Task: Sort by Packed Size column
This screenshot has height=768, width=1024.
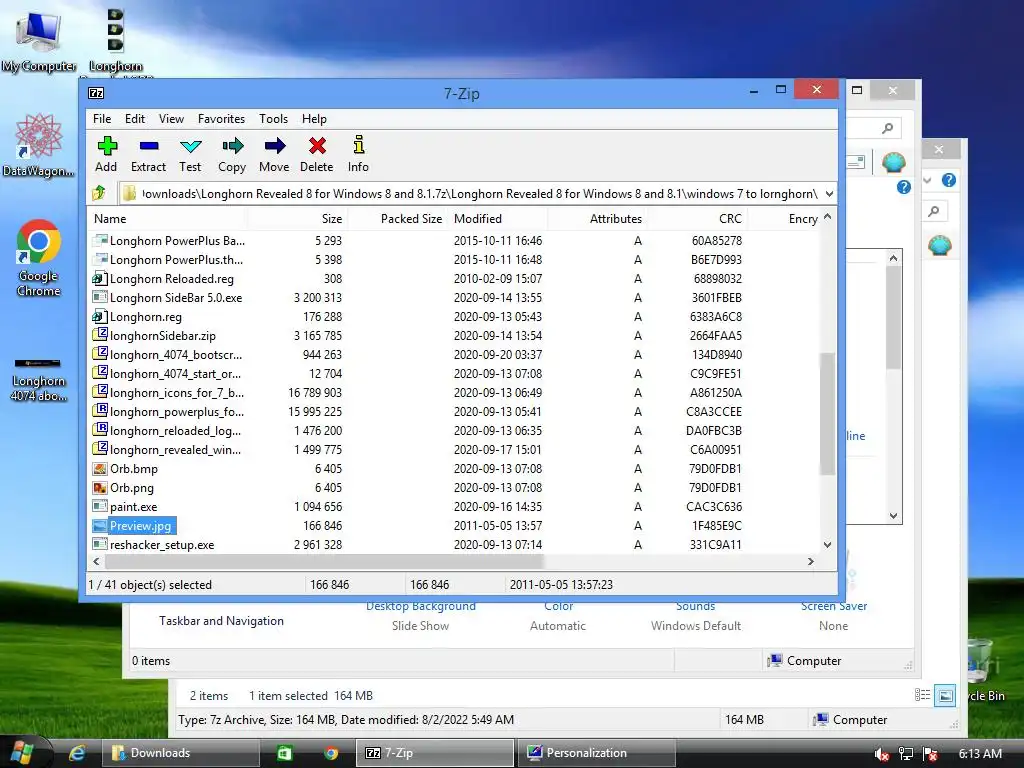Action: [x=397, y=219]
